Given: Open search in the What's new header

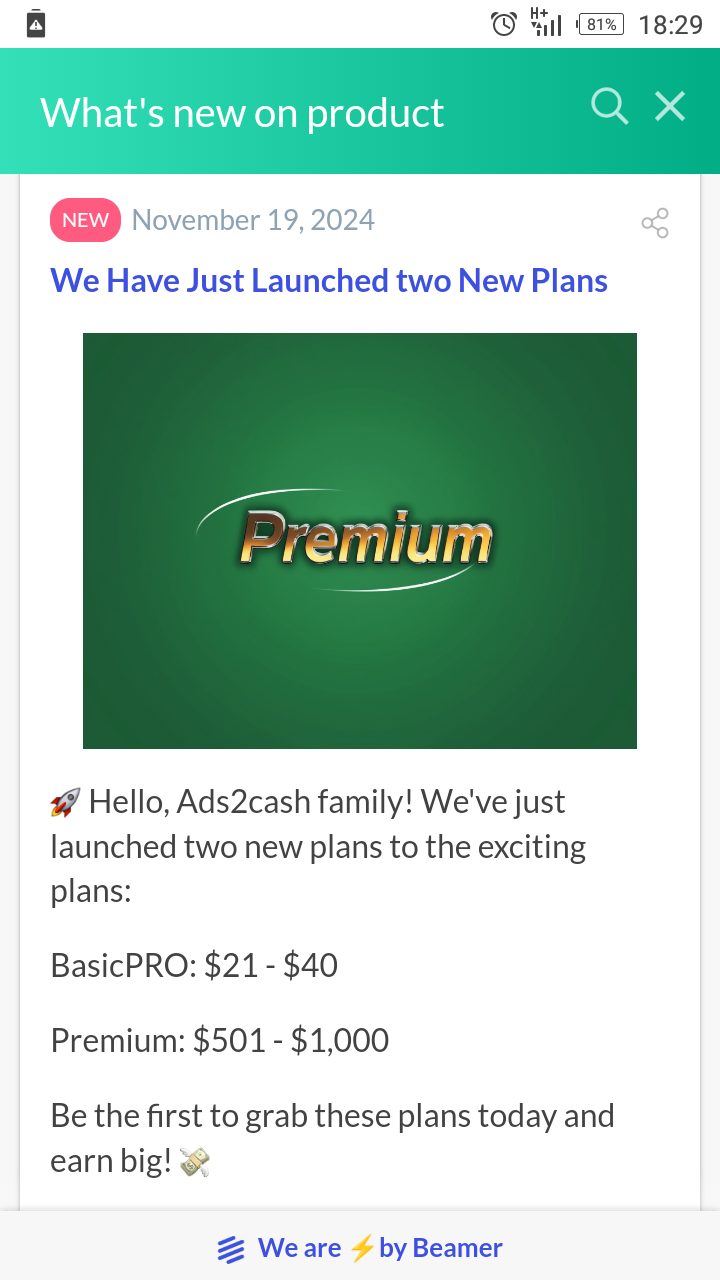Looking at the screenshot, I should click(x=609, y=106).
